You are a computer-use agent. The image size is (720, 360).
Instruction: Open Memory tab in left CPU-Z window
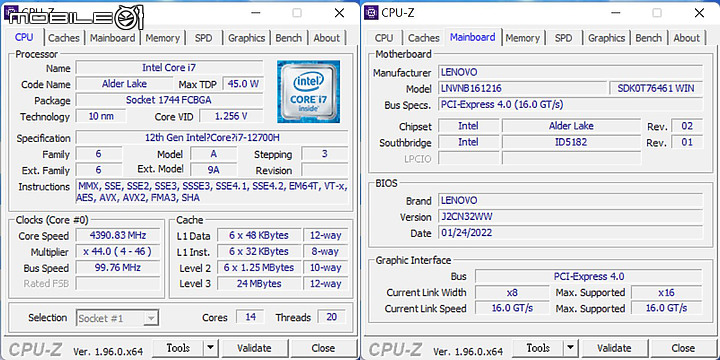pos(163,38)
